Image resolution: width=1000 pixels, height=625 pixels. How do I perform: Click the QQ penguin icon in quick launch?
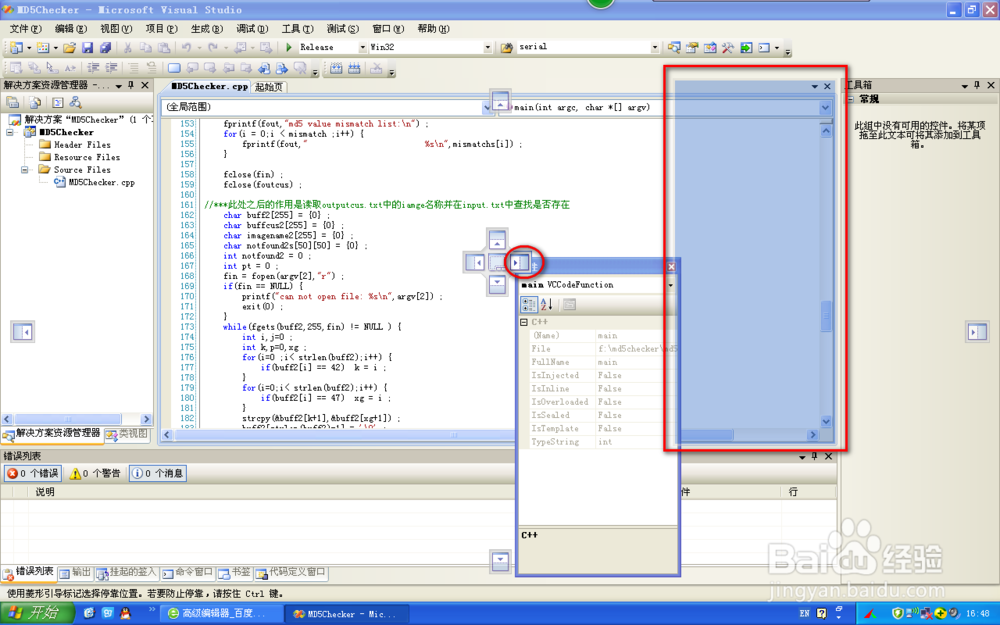point(125,614)
